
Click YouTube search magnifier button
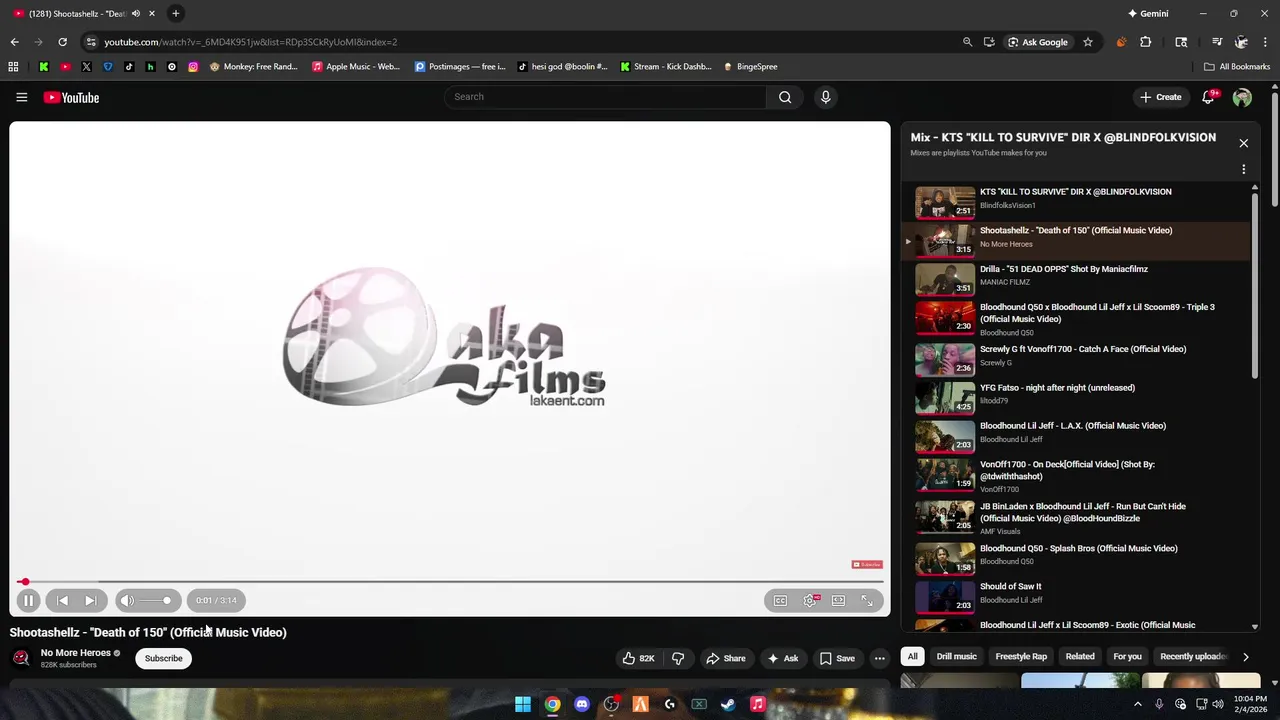[785, 97]
